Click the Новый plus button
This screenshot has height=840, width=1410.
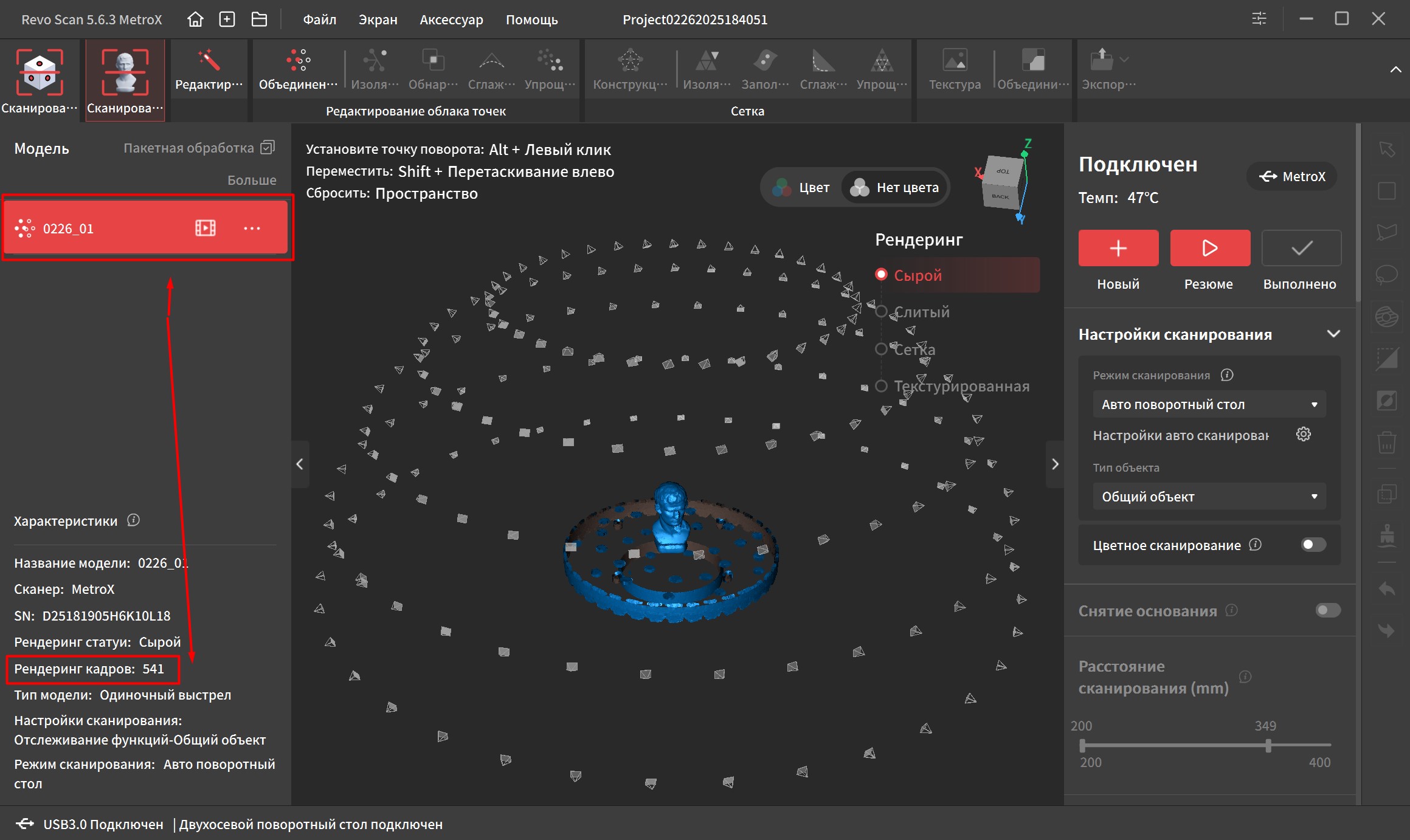tap(1118, 248)
